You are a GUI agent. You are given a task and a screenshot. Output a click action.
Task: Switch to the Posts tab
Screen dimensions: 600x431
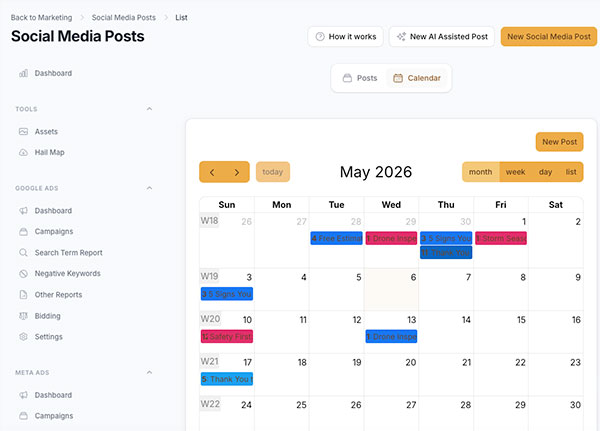(360, 78)
